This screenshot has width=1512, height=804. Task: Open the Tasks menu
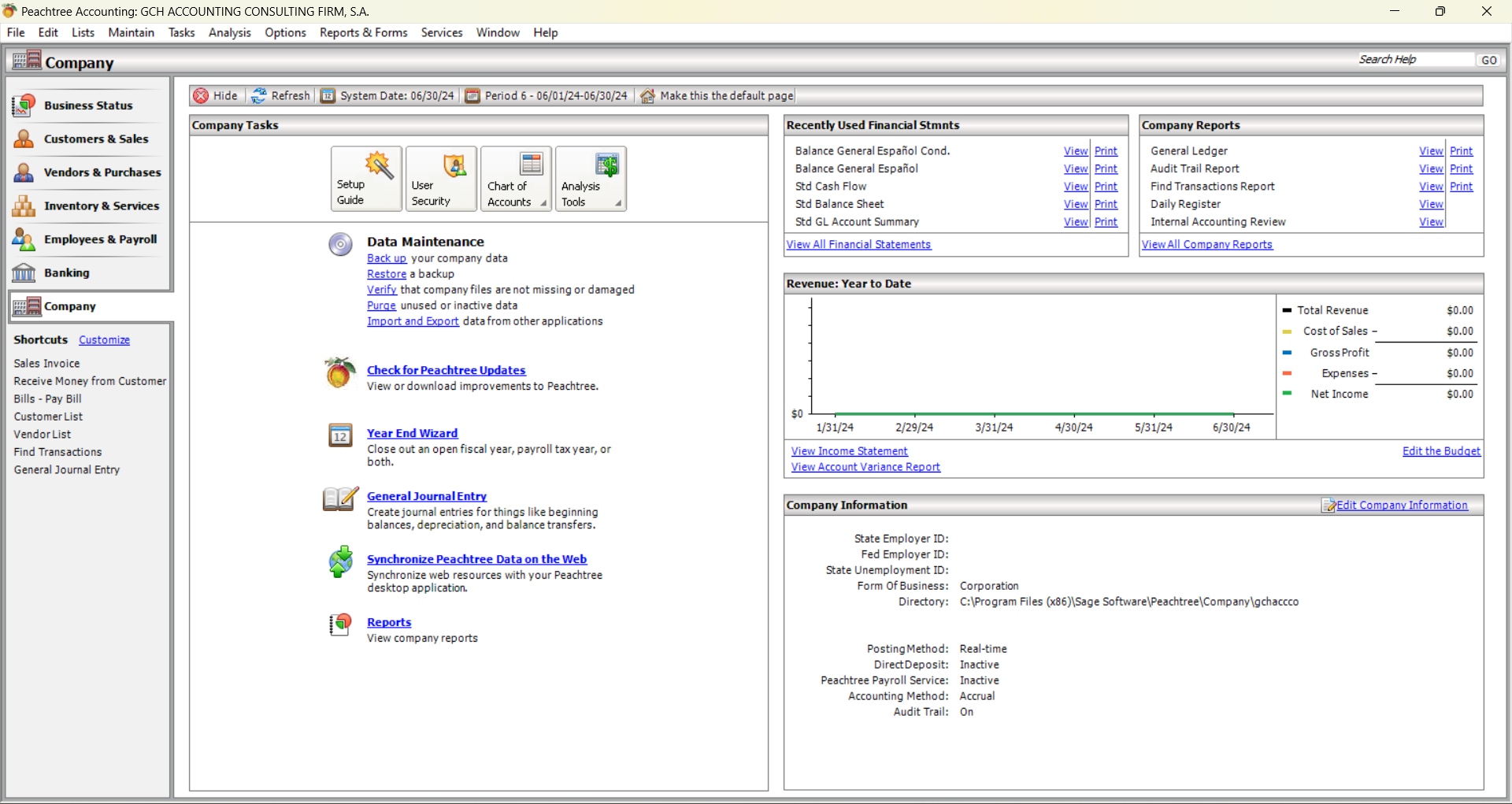181,32
